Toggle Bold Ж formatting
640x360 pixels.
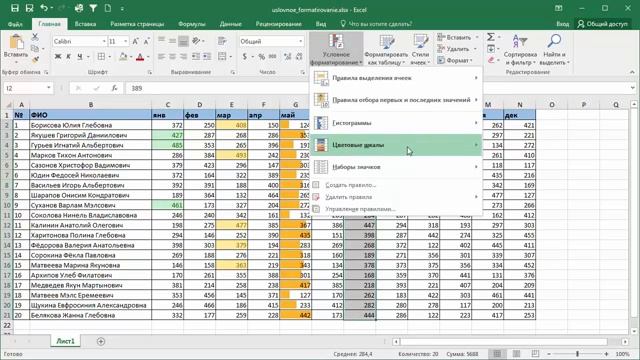pyautogui.click(x=58, y=57)
